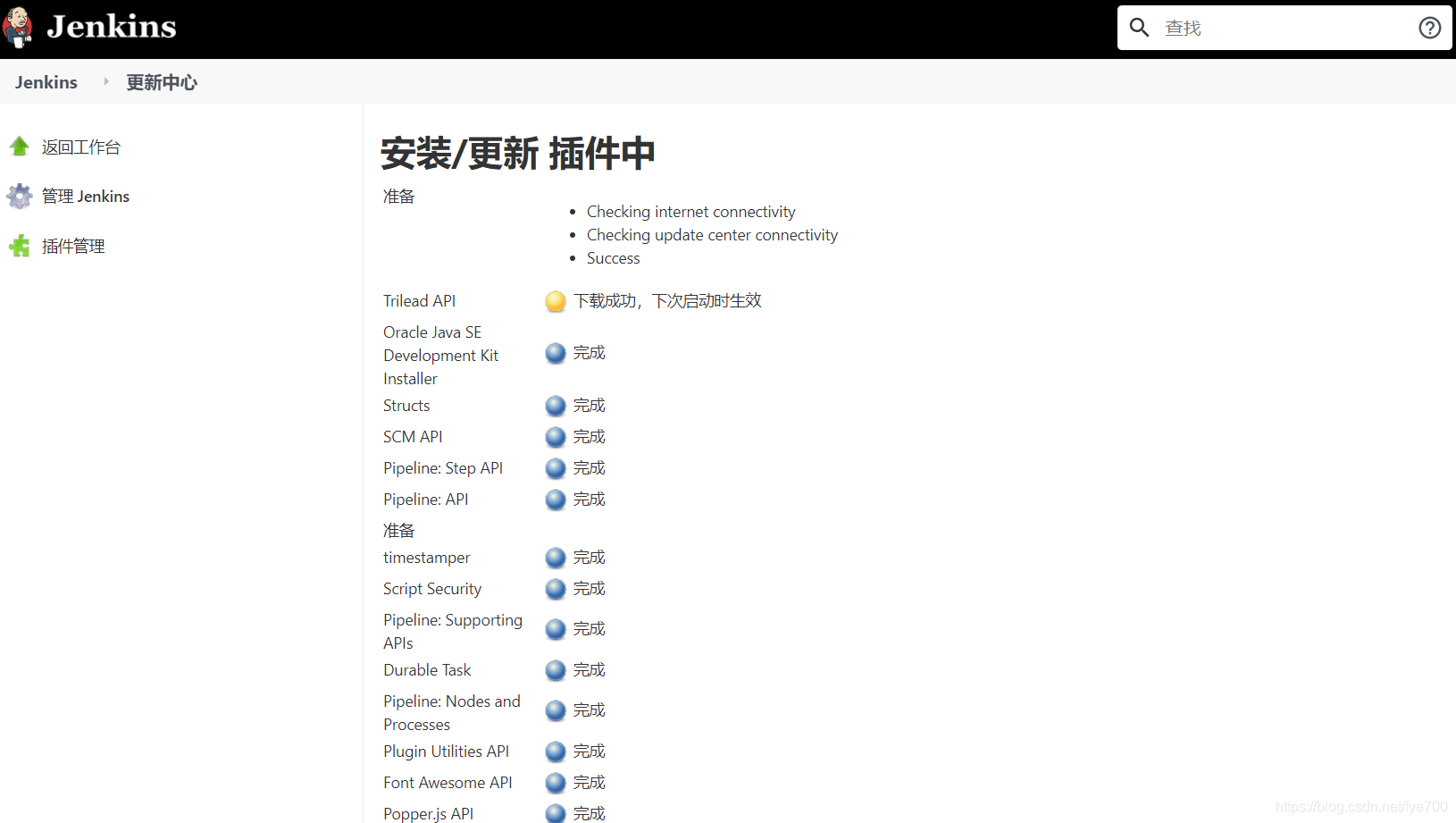Click the search magnifier icon
Viewport: 1456px width, 823px height.
tap(1140, 28)
